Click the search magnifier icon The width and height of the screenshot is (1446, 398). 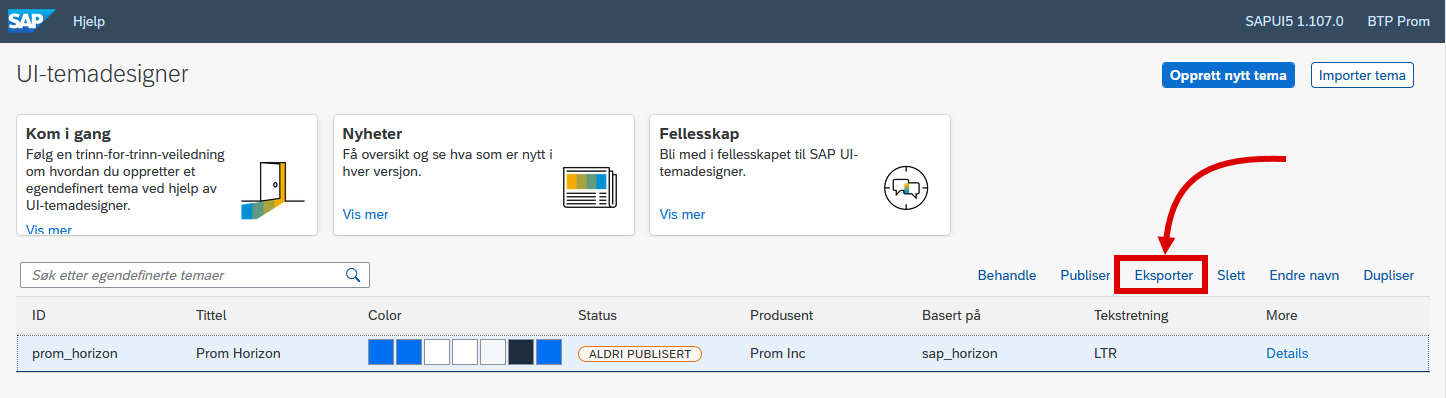click(352, 275)
